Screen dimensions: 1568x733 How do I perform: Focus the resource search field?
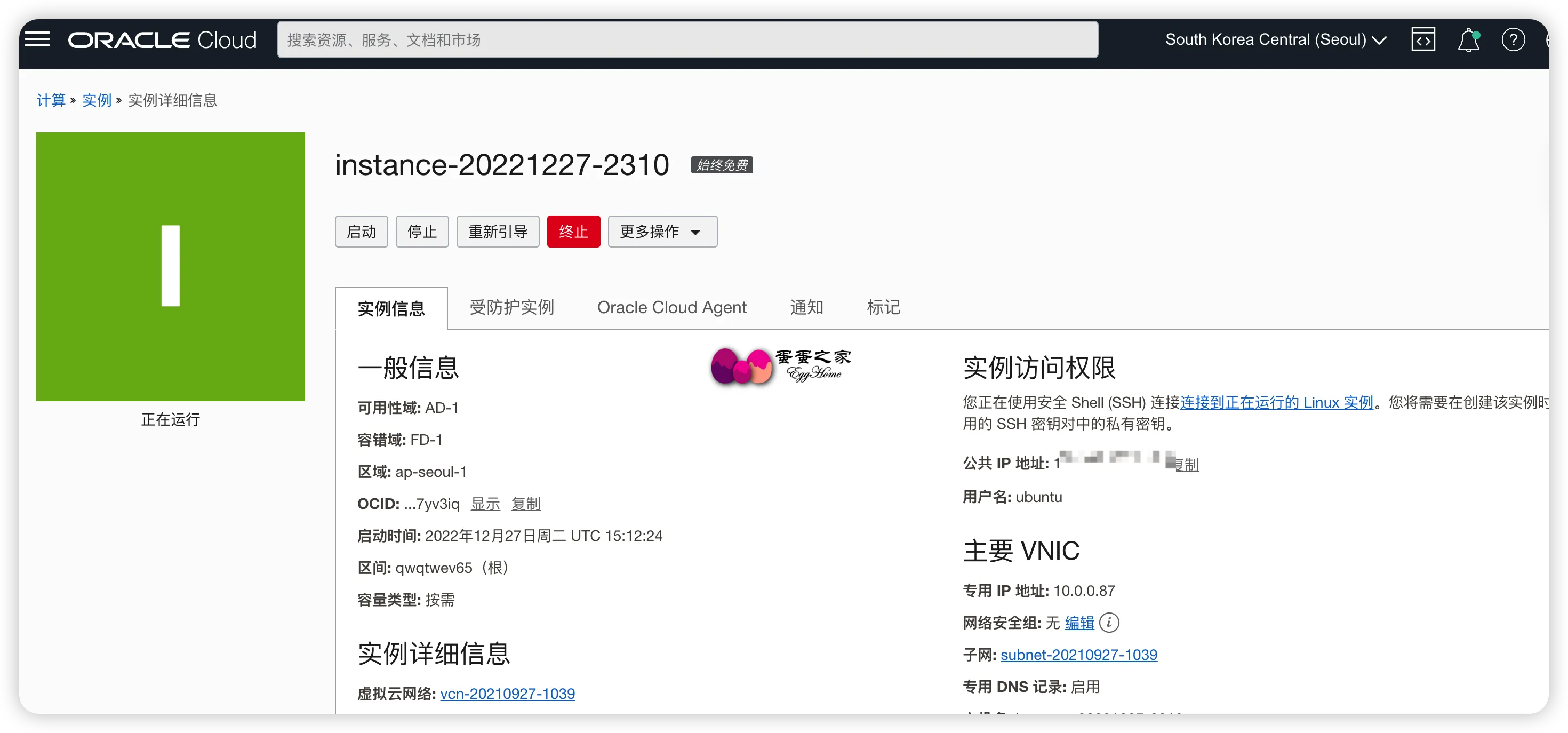(x=687, y=40)
